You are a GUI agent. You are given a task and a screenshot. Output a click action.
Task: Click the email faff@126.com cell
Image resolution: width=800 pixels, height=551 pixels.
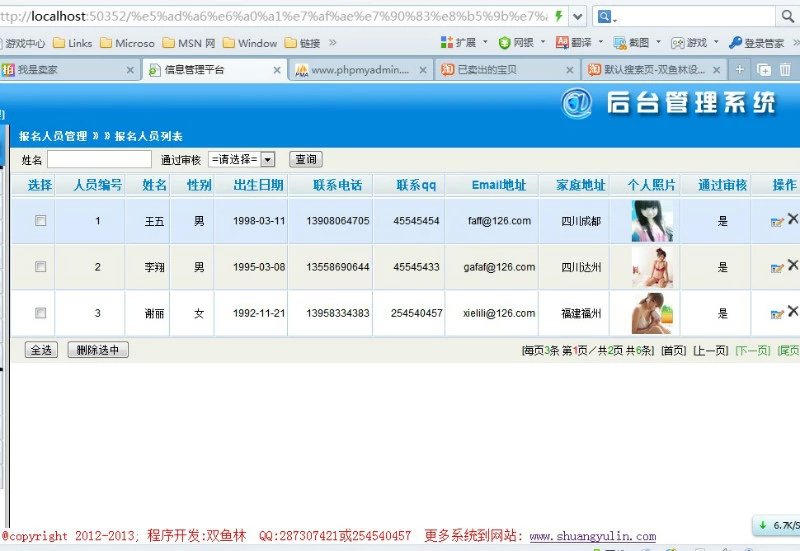point(499,221)
